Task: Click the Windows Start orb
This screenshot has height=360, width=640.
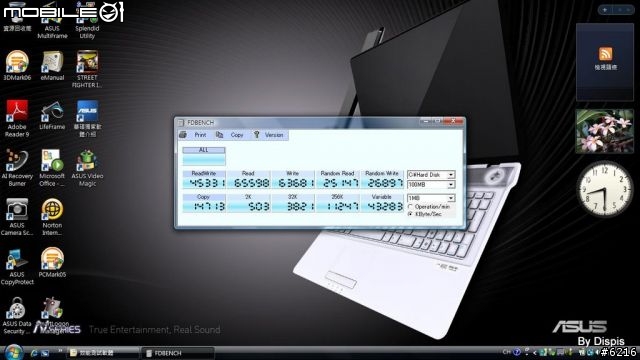Action: 13,352
